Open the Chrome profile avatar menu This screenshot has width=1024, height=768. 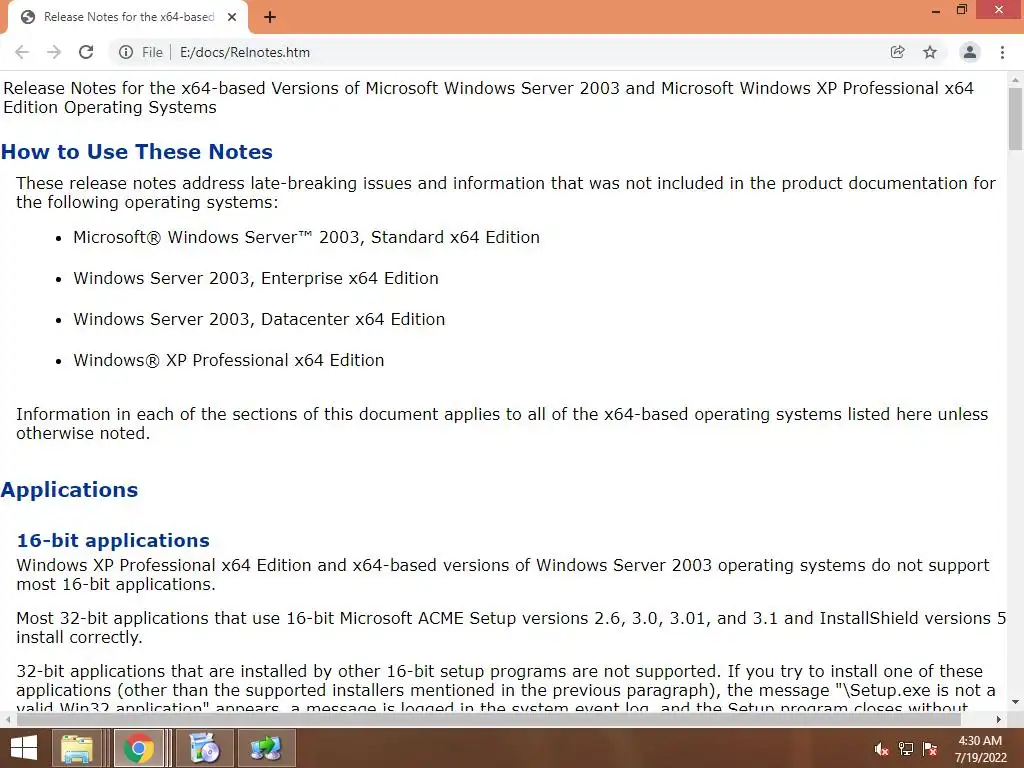click(x=970, y=52)
